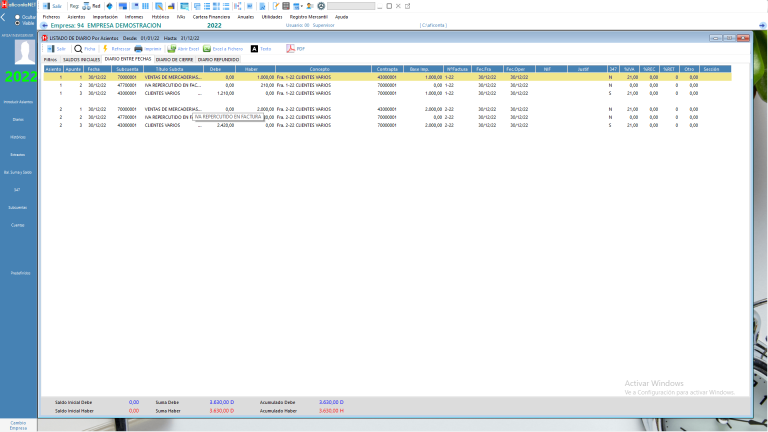Click the calculator icon in the top toolbar

286,6
